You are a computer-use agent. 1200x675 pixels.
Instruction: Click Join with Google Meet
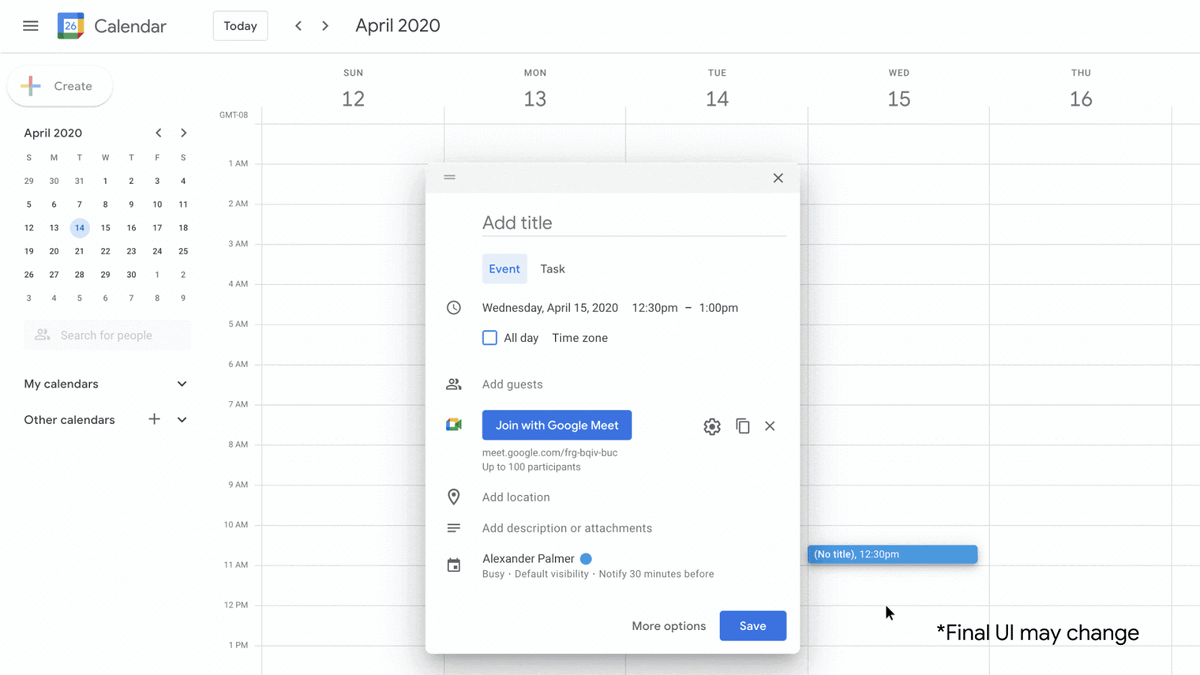coord(557,425)
